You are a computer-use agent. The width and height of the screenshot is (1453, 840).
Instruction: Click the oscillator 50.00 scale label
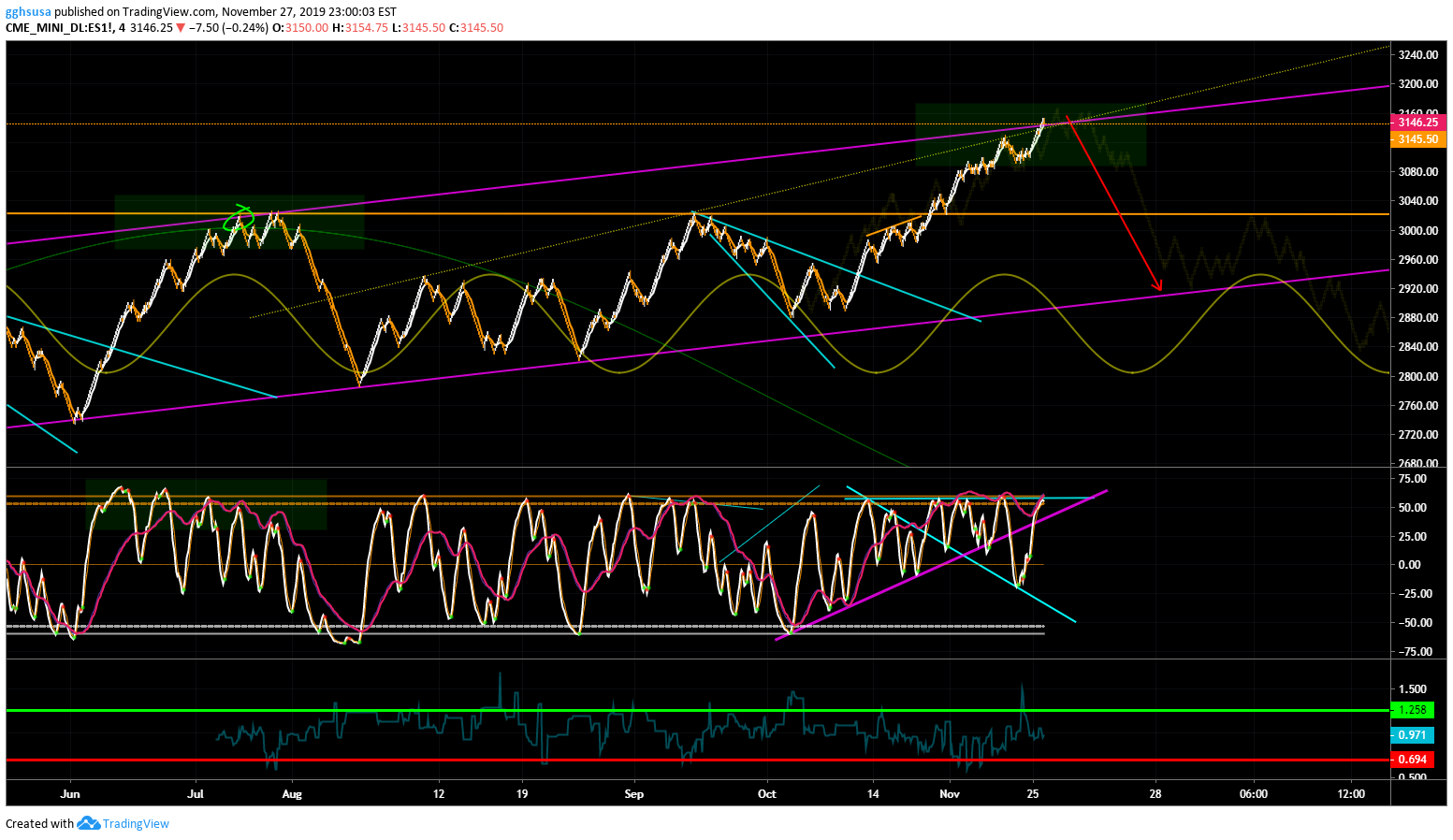(x=1413, y=508)
